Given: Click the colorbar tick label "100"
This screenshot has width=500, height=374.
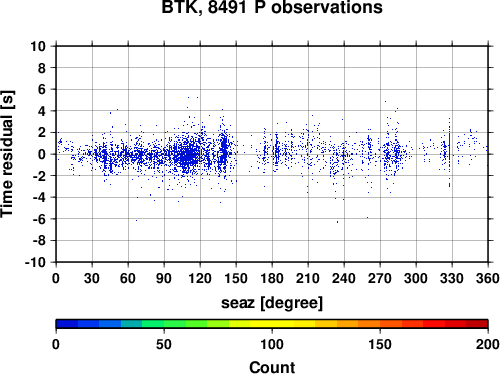Looking at the screenshot, I should pos(272,344).
